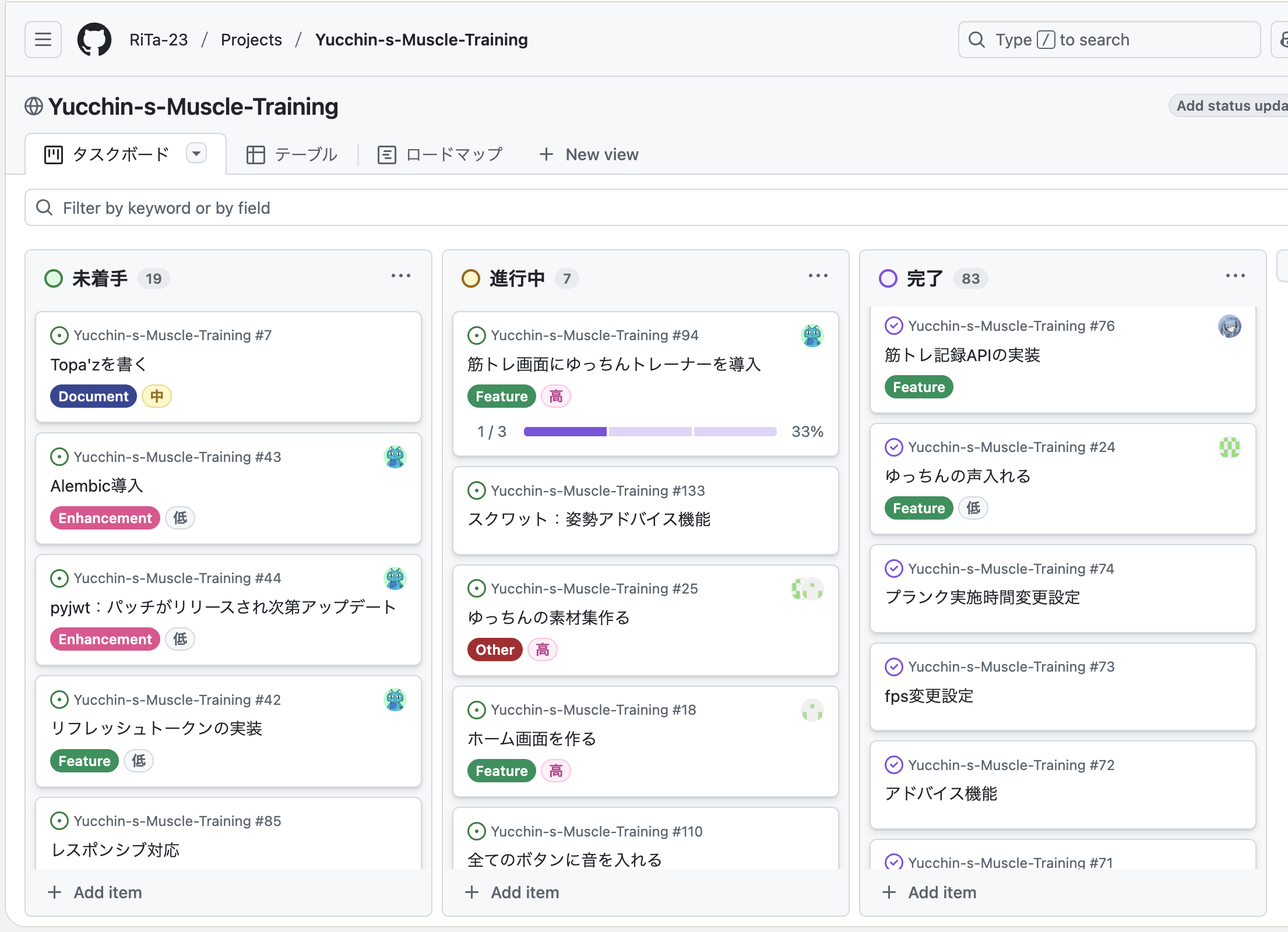Image resolution: width=1288 pixels, height=932 pixels.
Task: Open the 未着手 column three-dot menu
Action: click(x=400, y=276)
